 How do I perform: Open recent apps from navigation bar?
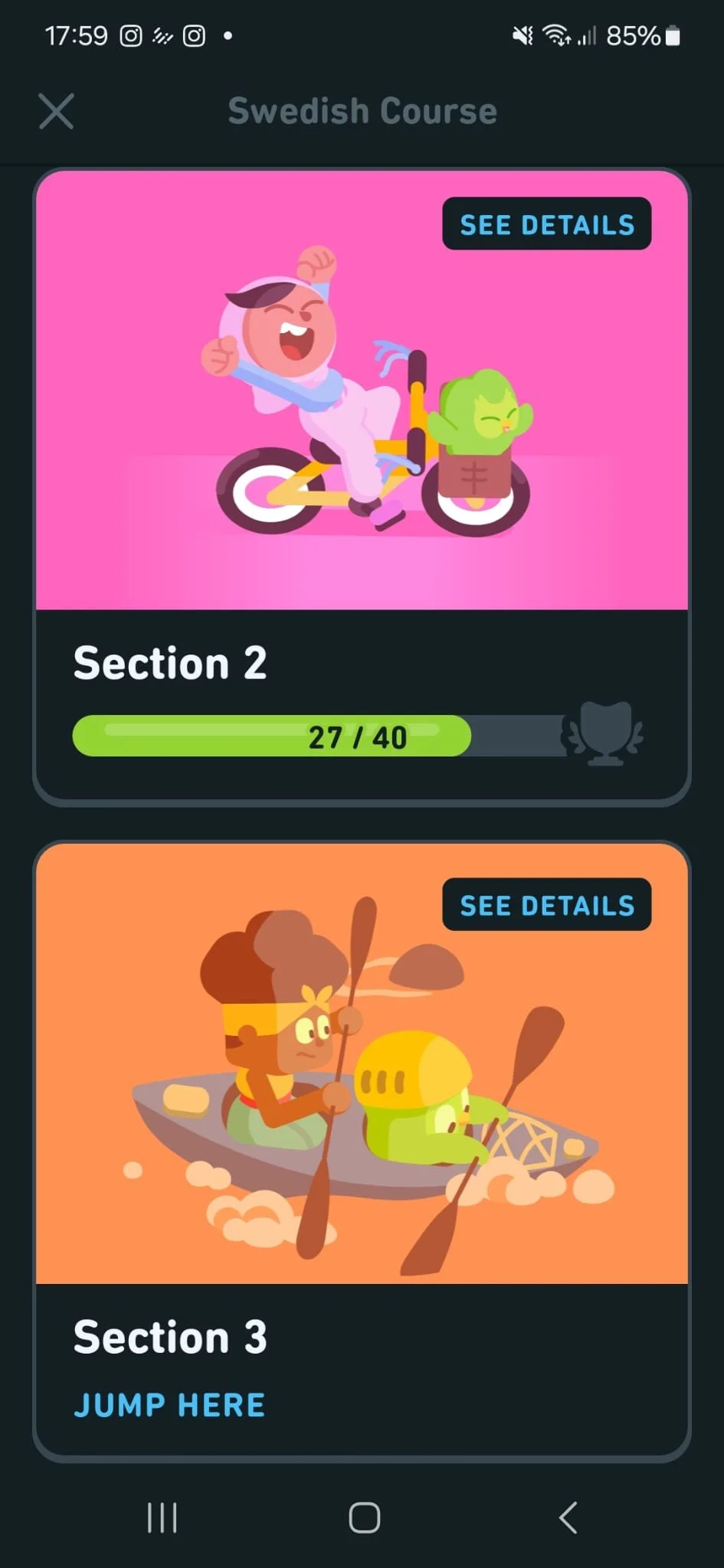[x=162, y=1517]
